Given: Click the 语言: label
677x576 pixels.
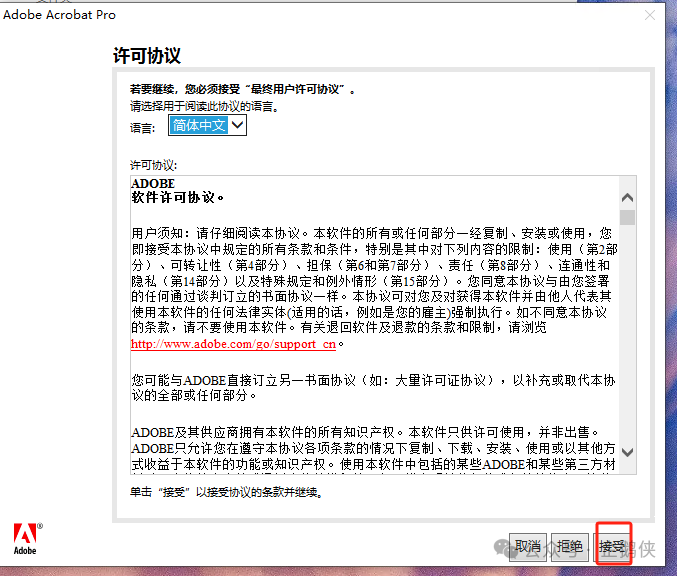Looking at the screenshot, I should click(x=142, y=128).
